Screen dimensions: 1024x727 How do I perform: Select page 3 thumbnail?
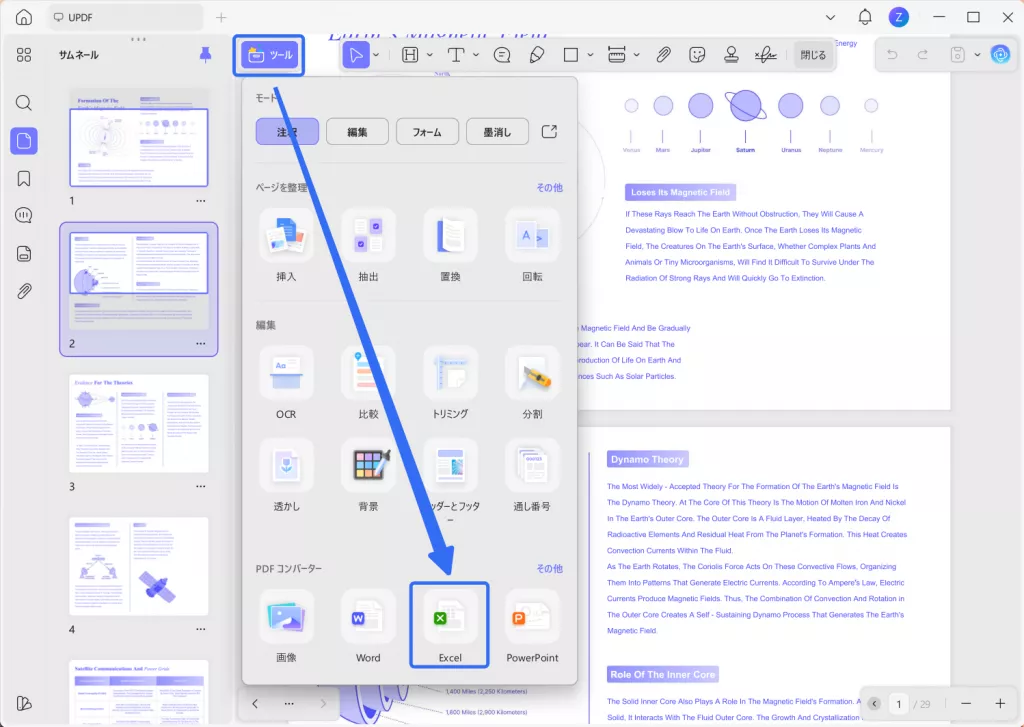[x=139, y=423]
